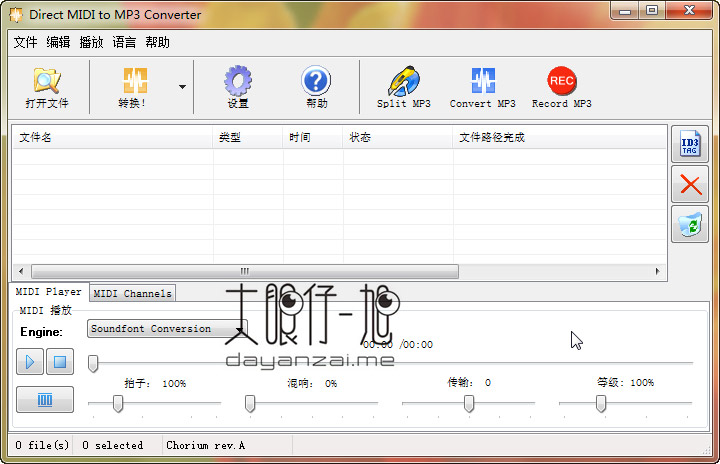
Task: Close the Direct MIDI to MP3 Converter window
Action: tap(689, 11)
